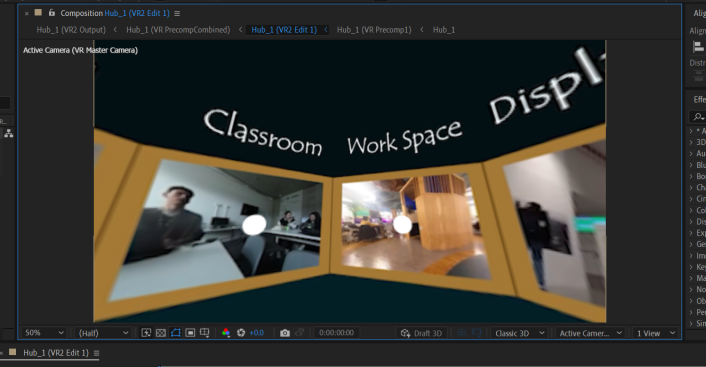Viewport: 706px width, 367px height.
Task: Expand the 'Ge' effects category chevron
Action: click(x=691, y=244)
